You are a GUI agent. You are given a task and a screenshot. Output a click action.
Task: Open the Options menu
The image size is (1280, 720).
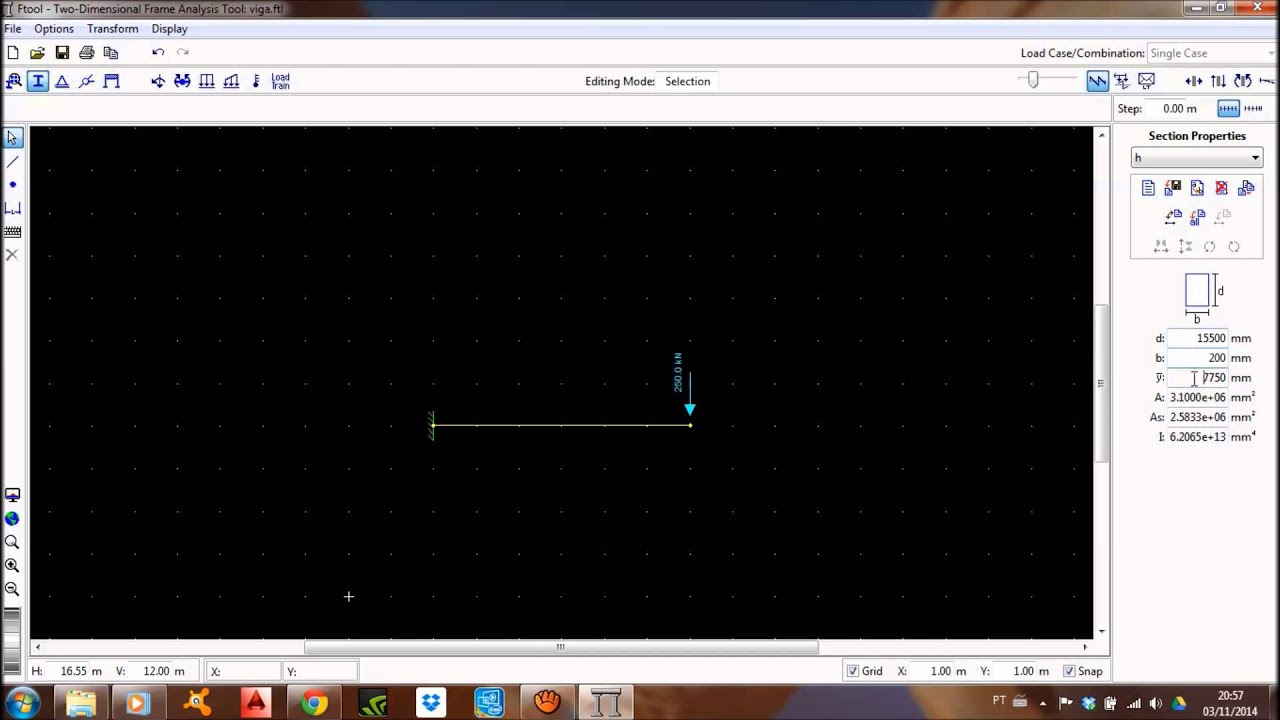[54, 29]
